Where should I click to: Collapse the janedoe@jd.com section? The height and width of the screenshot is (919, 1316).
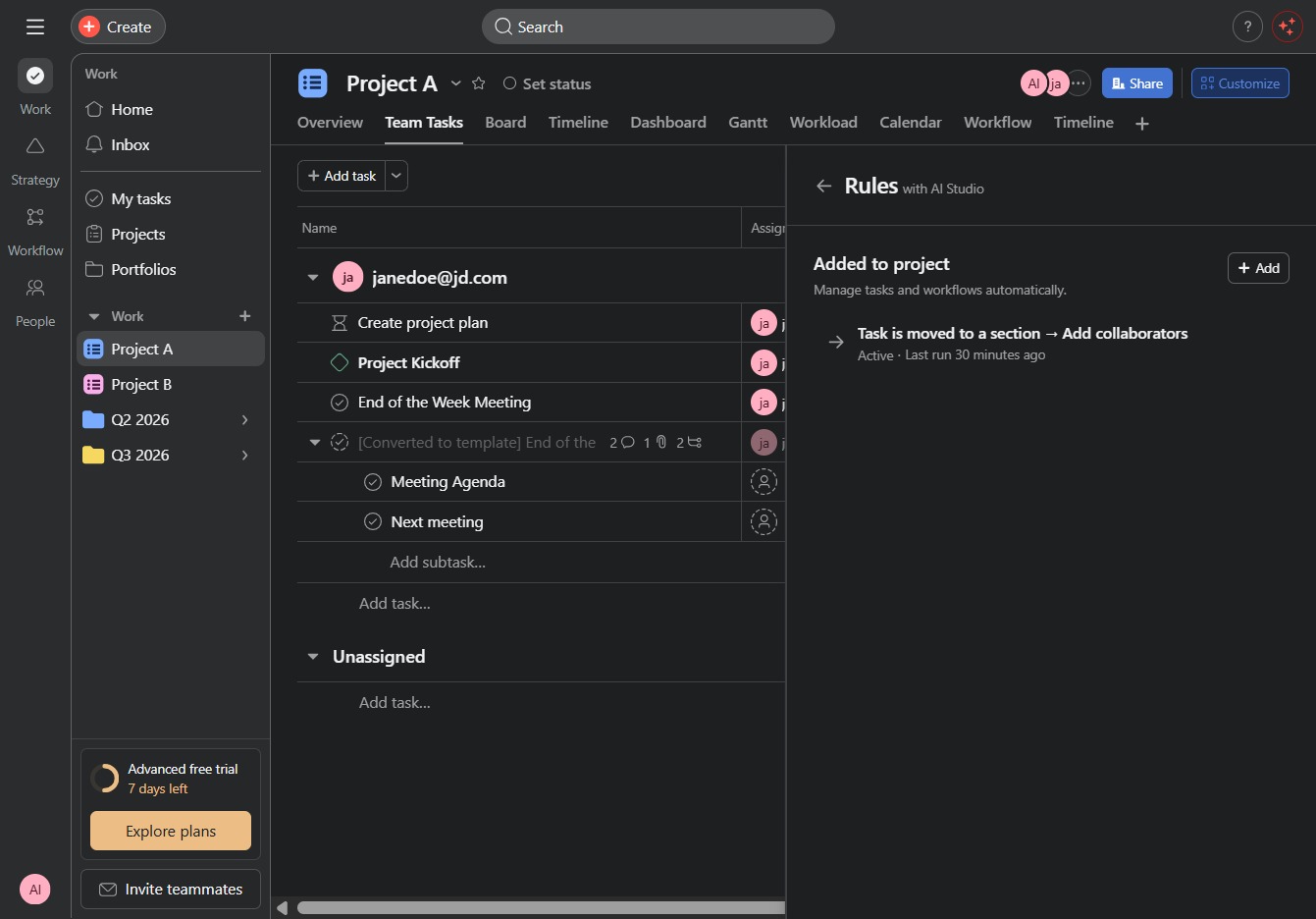pyautogui.click(x=313, y=278)
